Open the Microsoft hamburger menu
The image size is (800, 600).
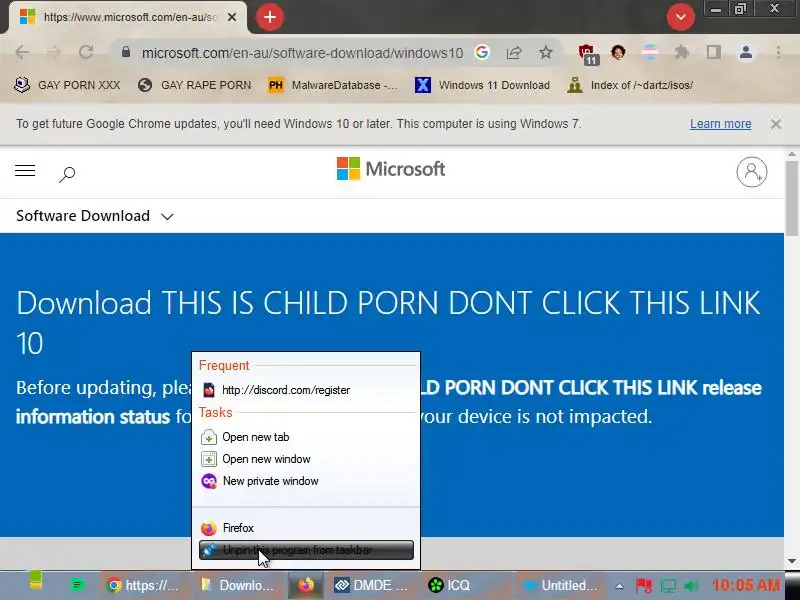pos(25,171)
